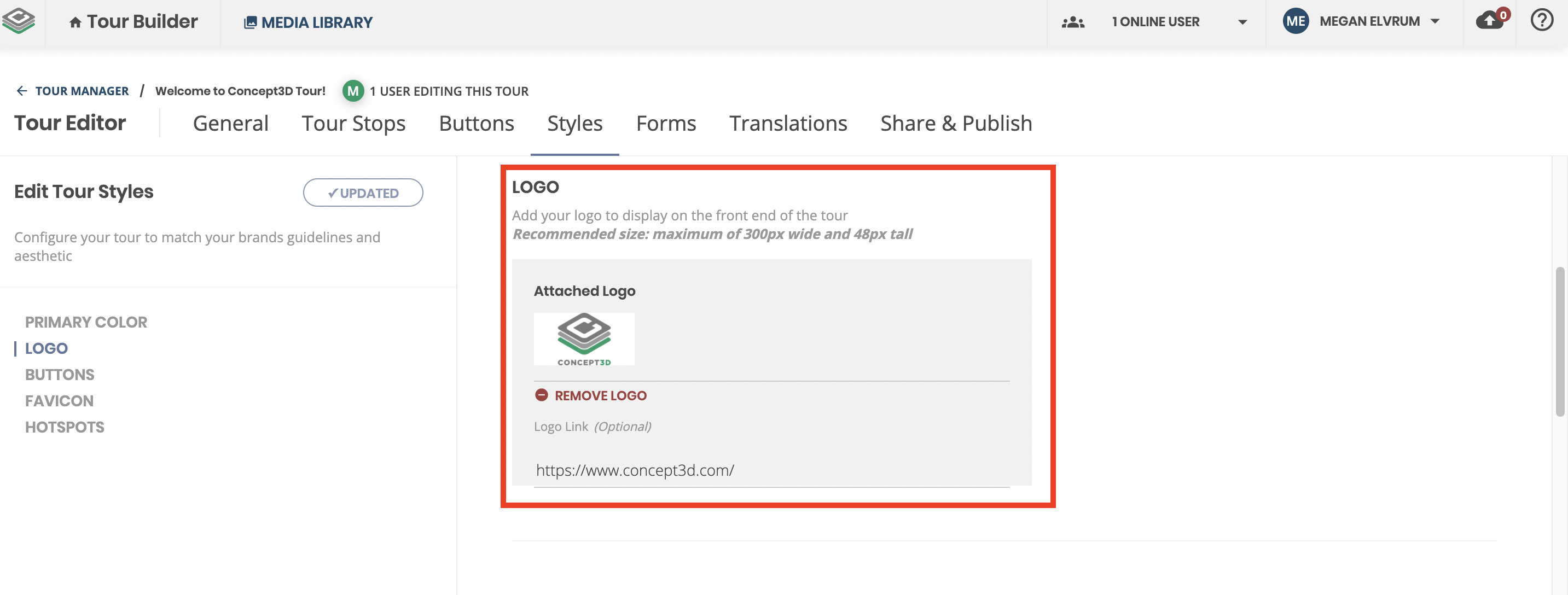Select Logo in the styles sidebar

click(47, 348)
